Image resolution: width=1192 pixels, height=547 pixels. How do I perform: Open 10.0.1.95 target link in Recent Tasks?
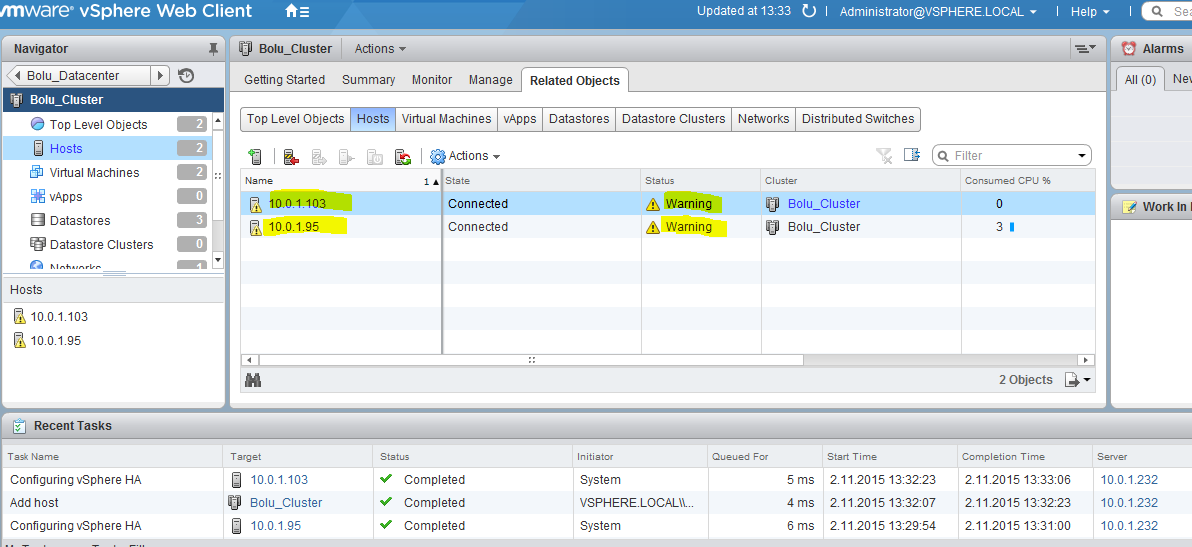pos(276,525)
